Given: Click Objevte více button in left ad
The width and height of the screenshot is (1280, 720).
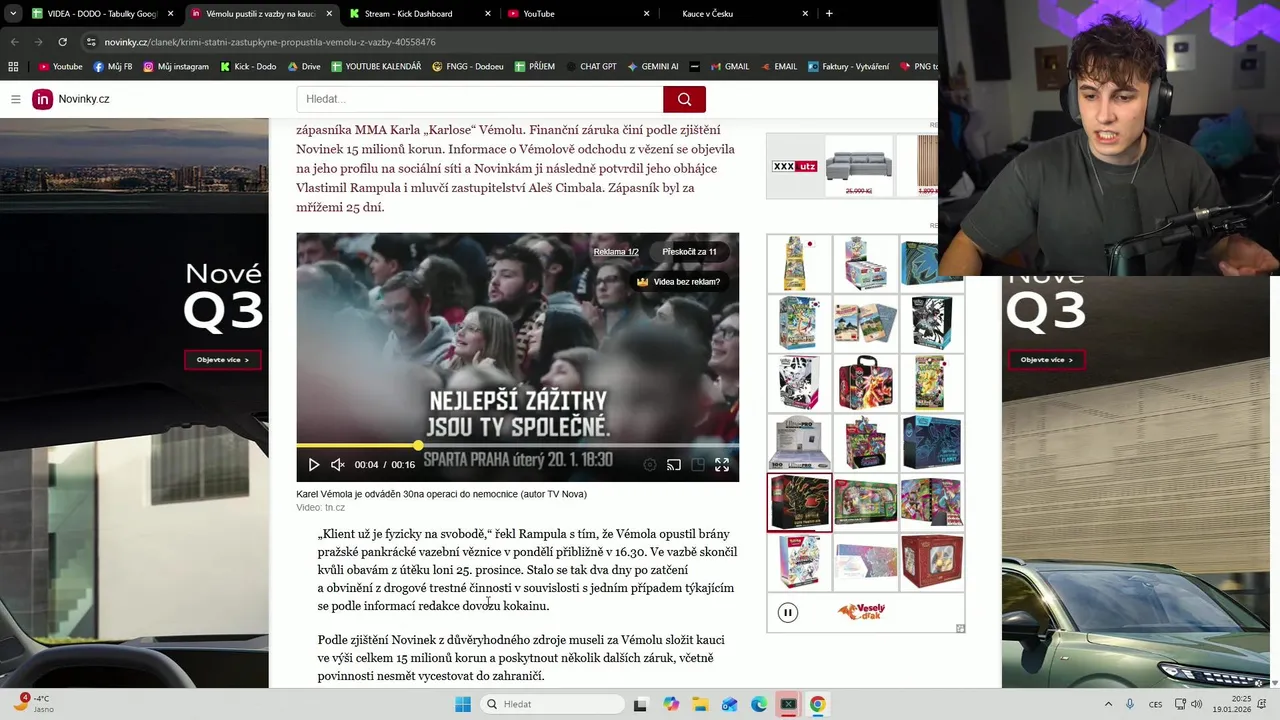Looking at the screenshot, I should coord(222,360).
